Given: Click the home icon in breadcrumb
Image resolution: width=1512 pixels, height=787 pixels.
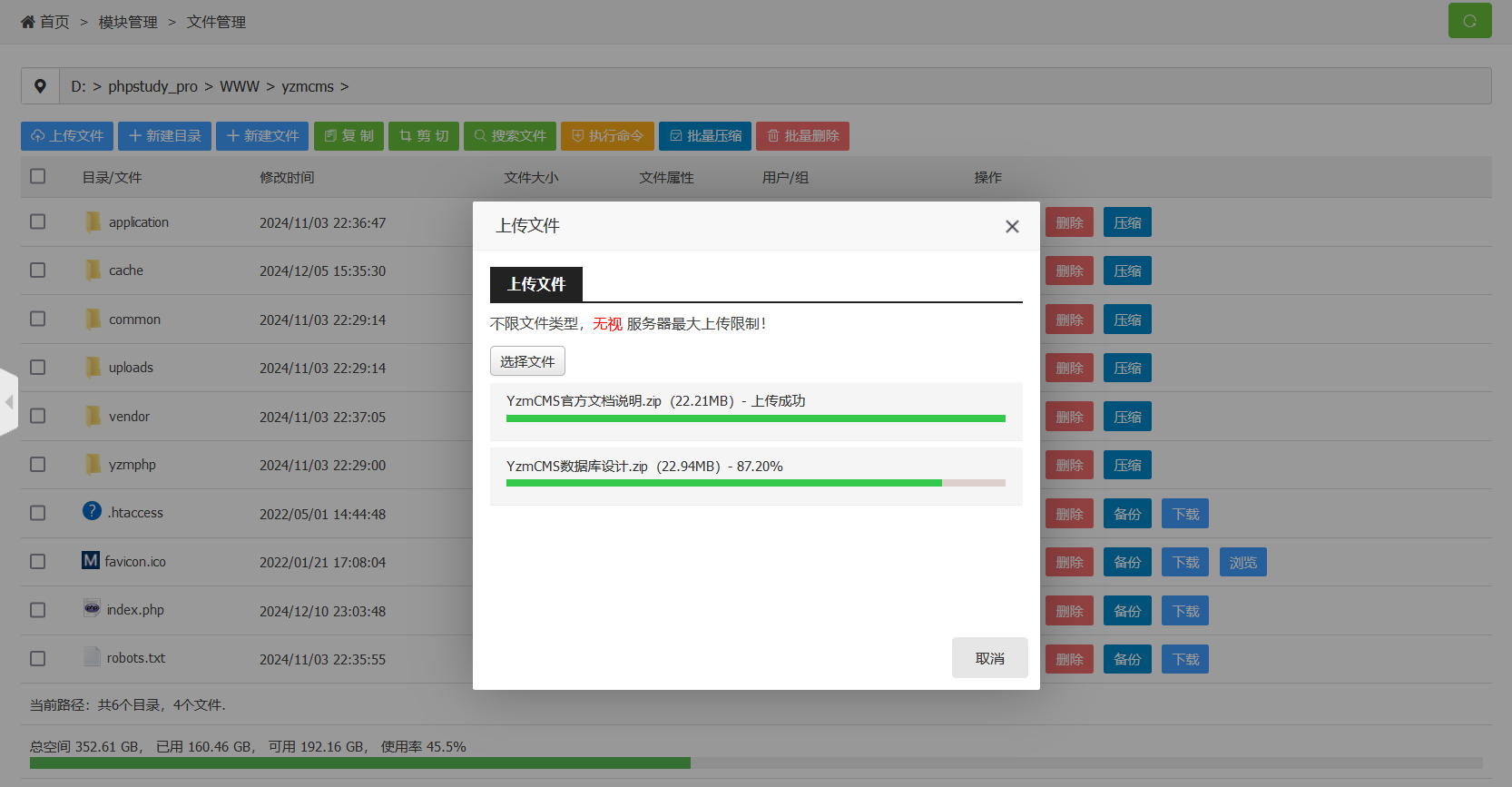Looking at the screenshot, I should click(28, 22).
